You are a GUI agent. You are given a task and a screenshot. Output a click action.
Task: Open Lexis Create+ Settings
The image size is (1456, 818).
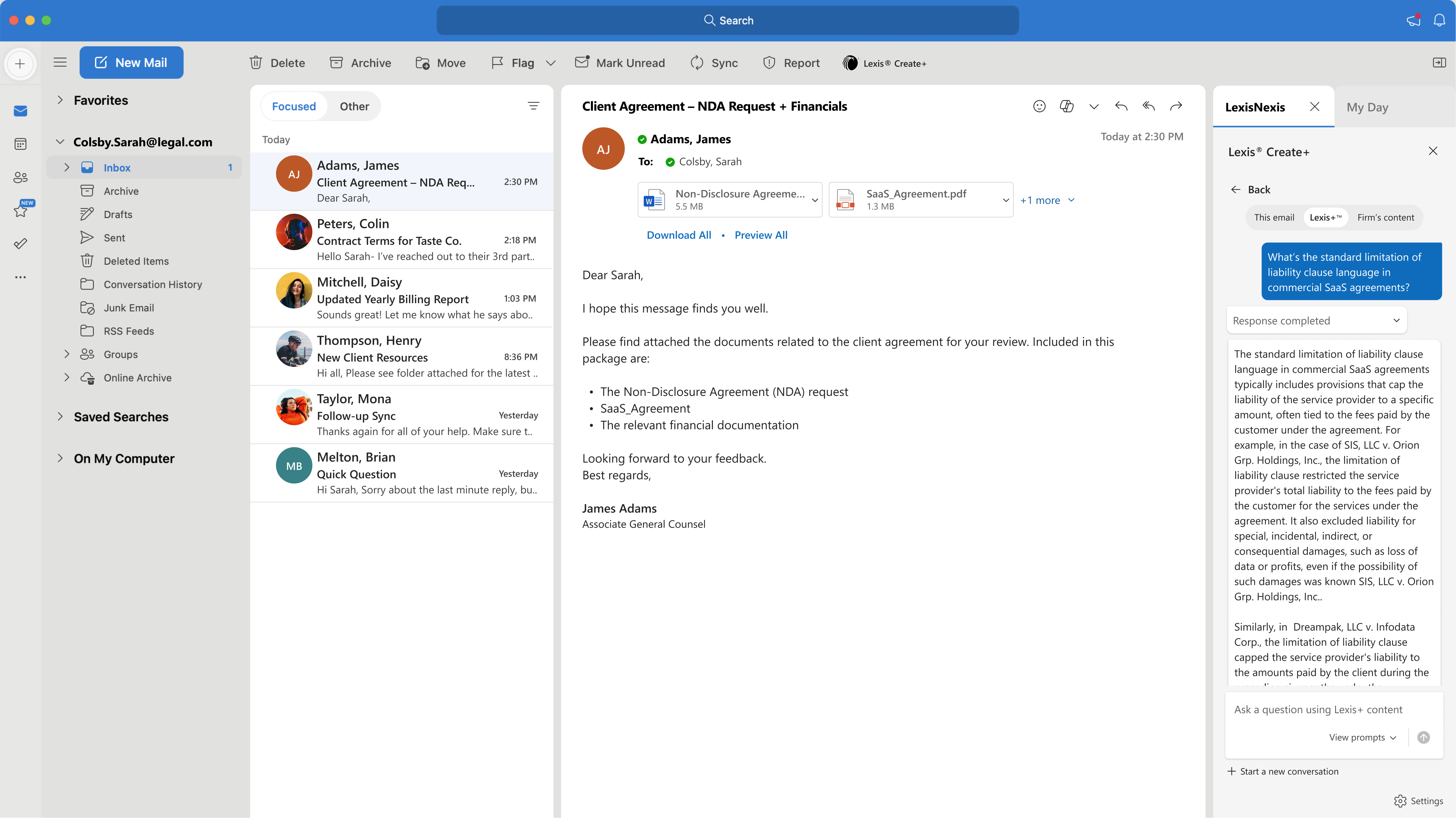1418,801
